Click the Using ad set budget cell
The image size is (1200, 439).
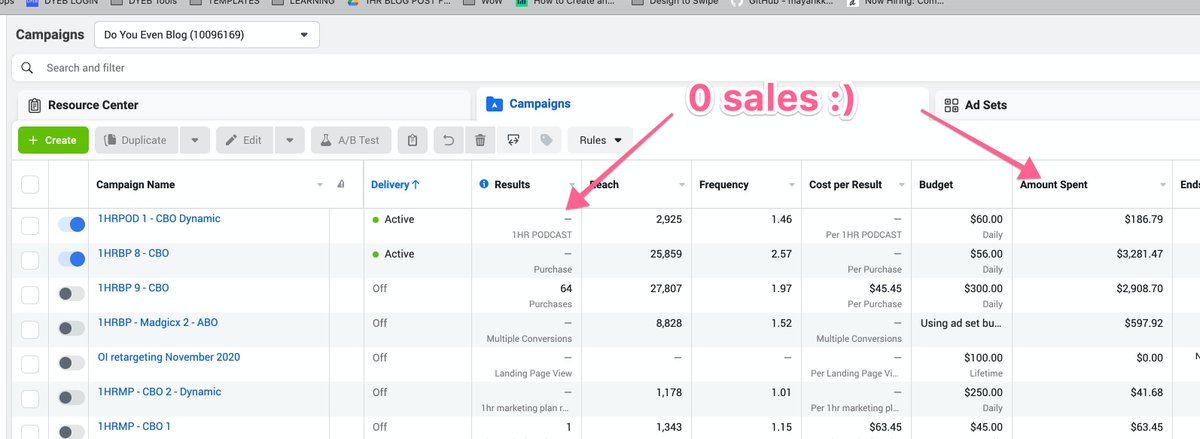[x=961, y=323]
